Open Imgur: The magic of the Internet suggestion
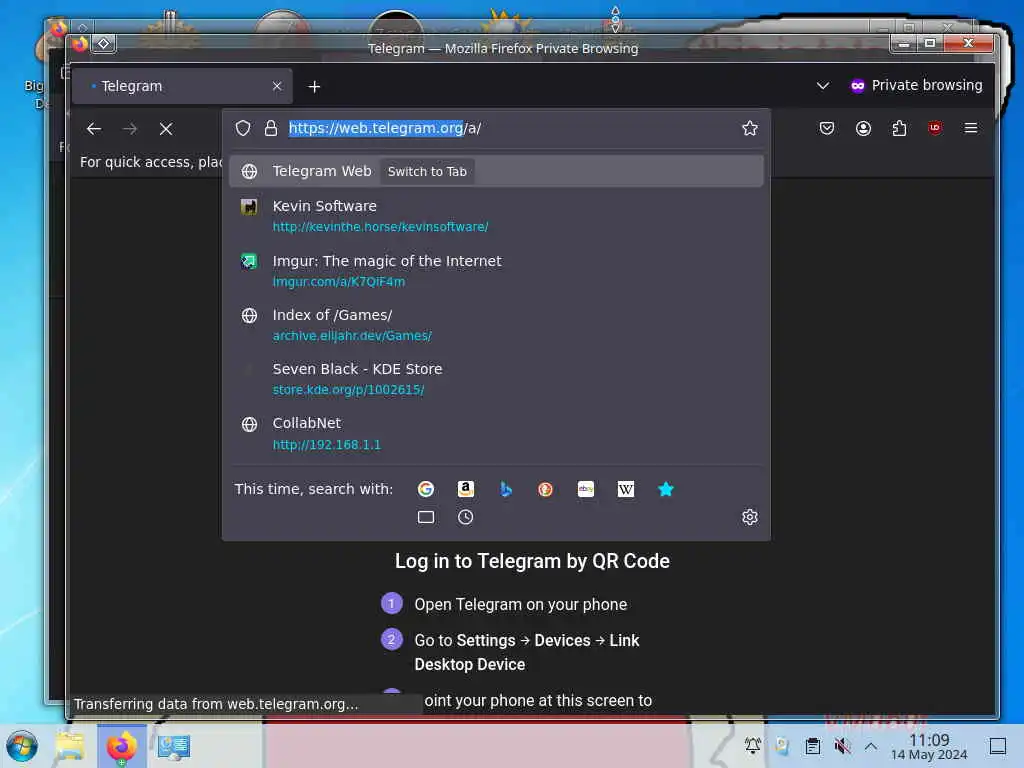Screen dimensions: 1024x768 (x=496, y=270)
